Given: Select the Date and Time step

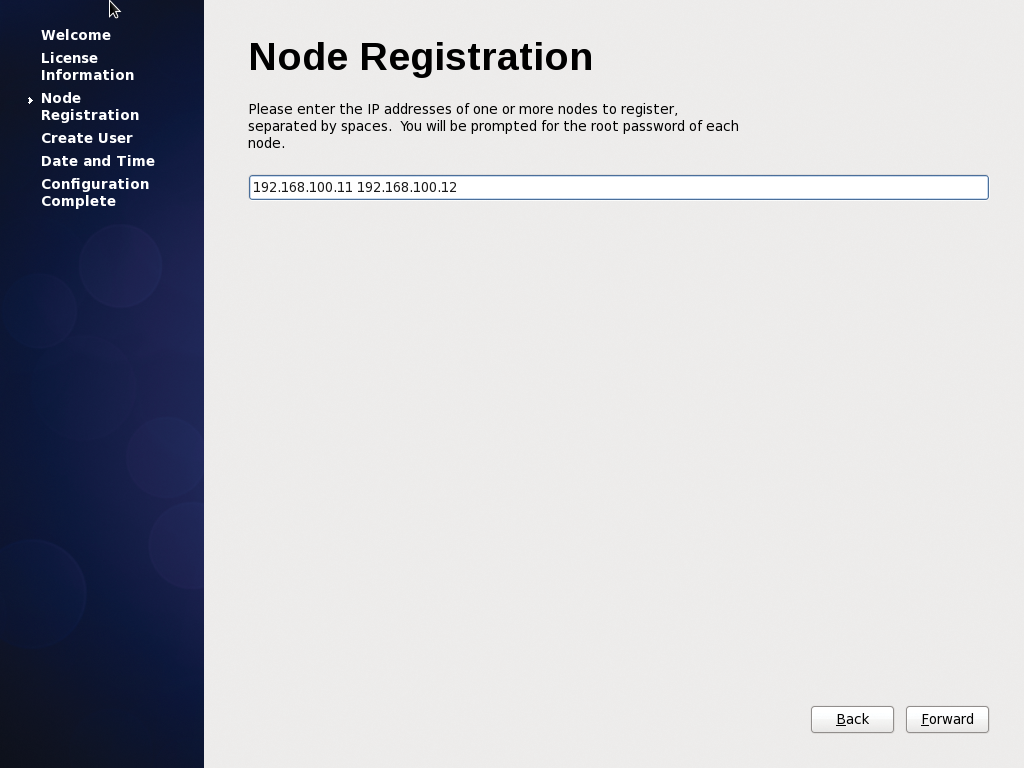Looking at the screenshot, I should (x=97, y=161).
